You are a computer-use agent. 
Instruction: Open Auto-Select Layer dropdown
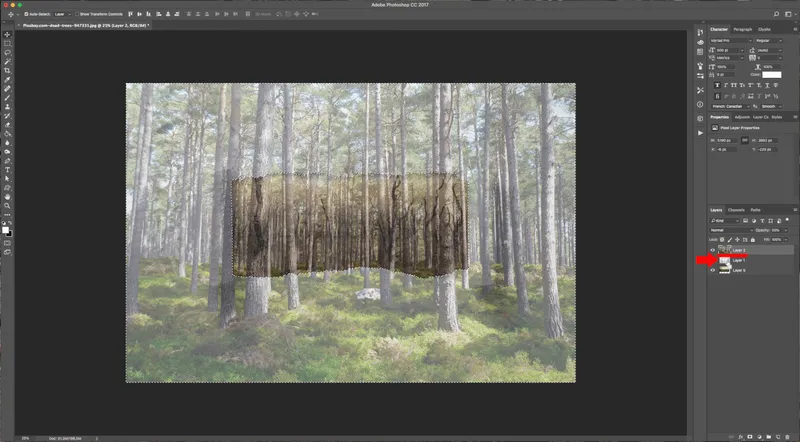click(61, 14)
